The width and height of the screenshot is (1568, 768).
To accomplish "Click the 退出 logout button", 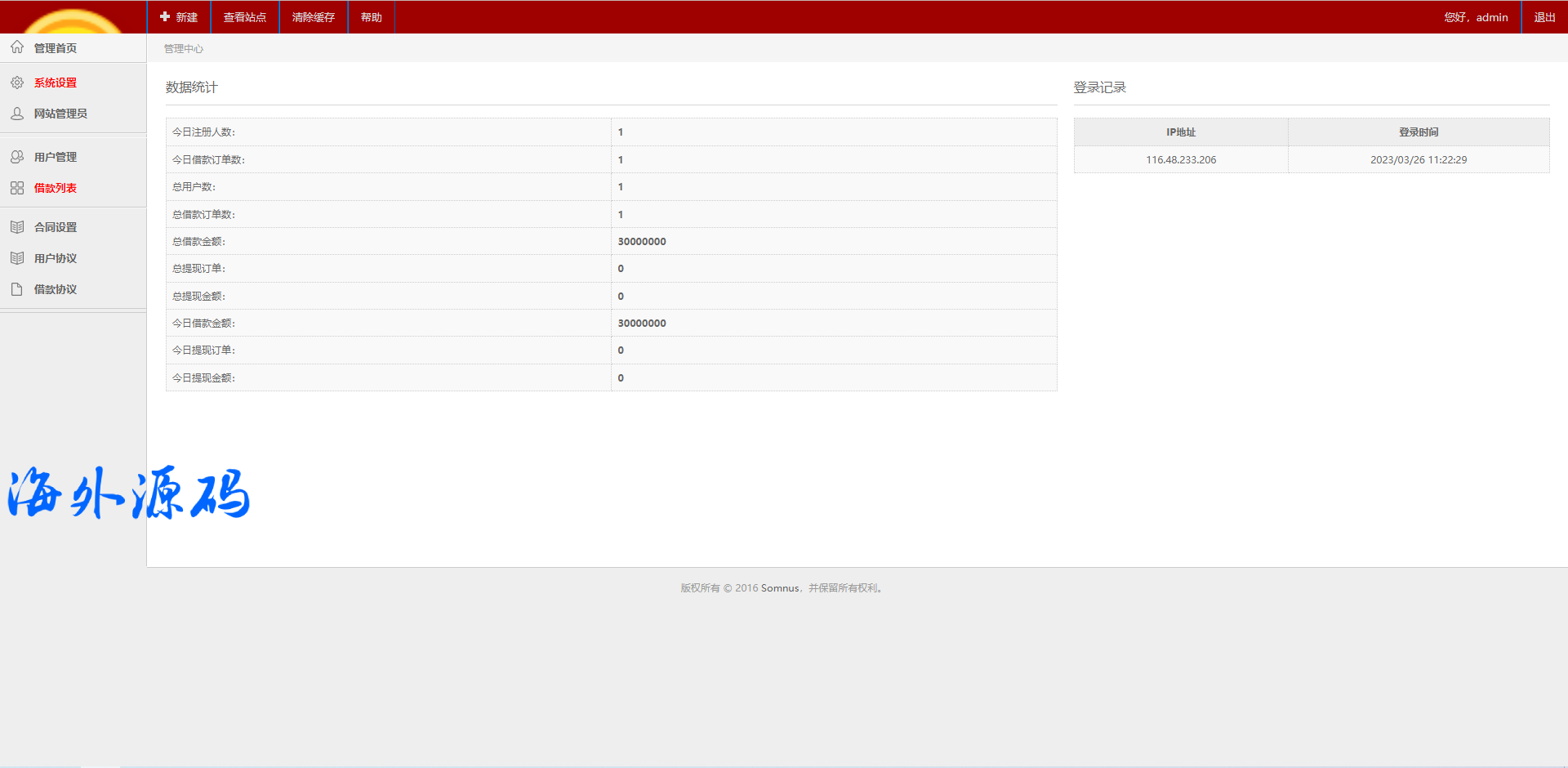I will [x=1544, y=17].
